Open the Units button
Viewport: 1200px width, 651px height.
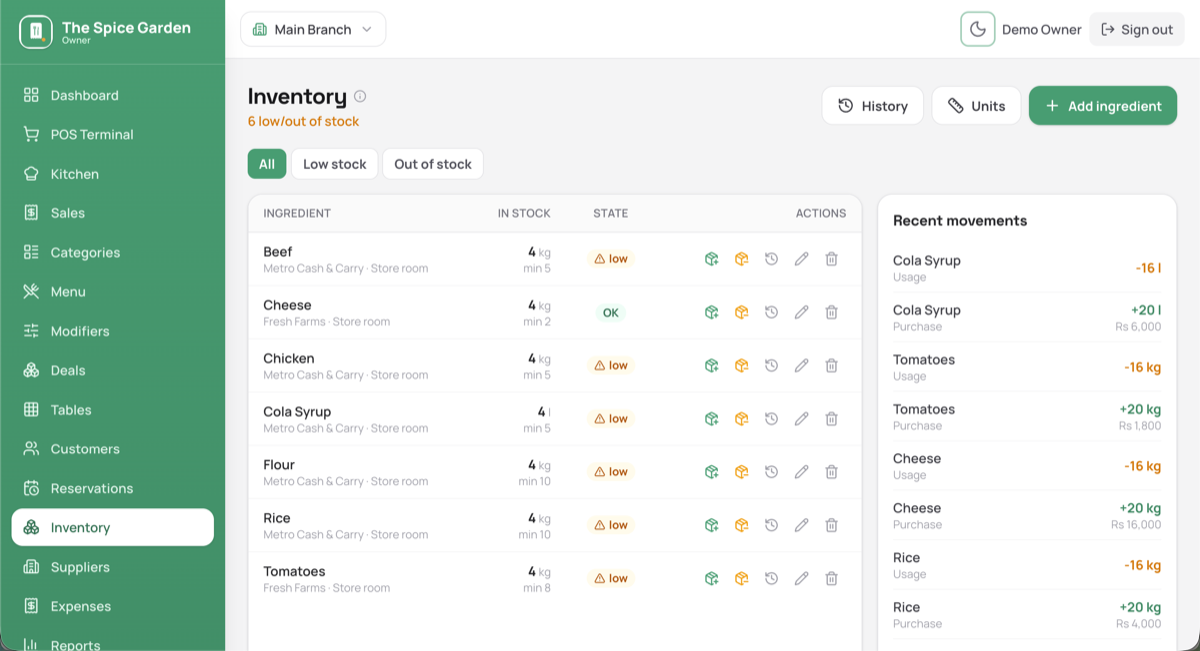976,106
